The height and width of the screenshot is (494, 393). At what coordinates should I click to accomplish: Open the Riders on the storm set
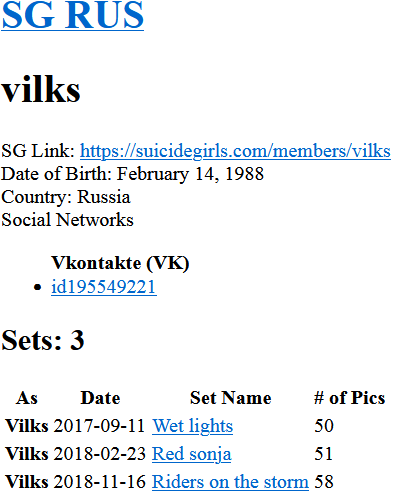click(x=230, y=482)
